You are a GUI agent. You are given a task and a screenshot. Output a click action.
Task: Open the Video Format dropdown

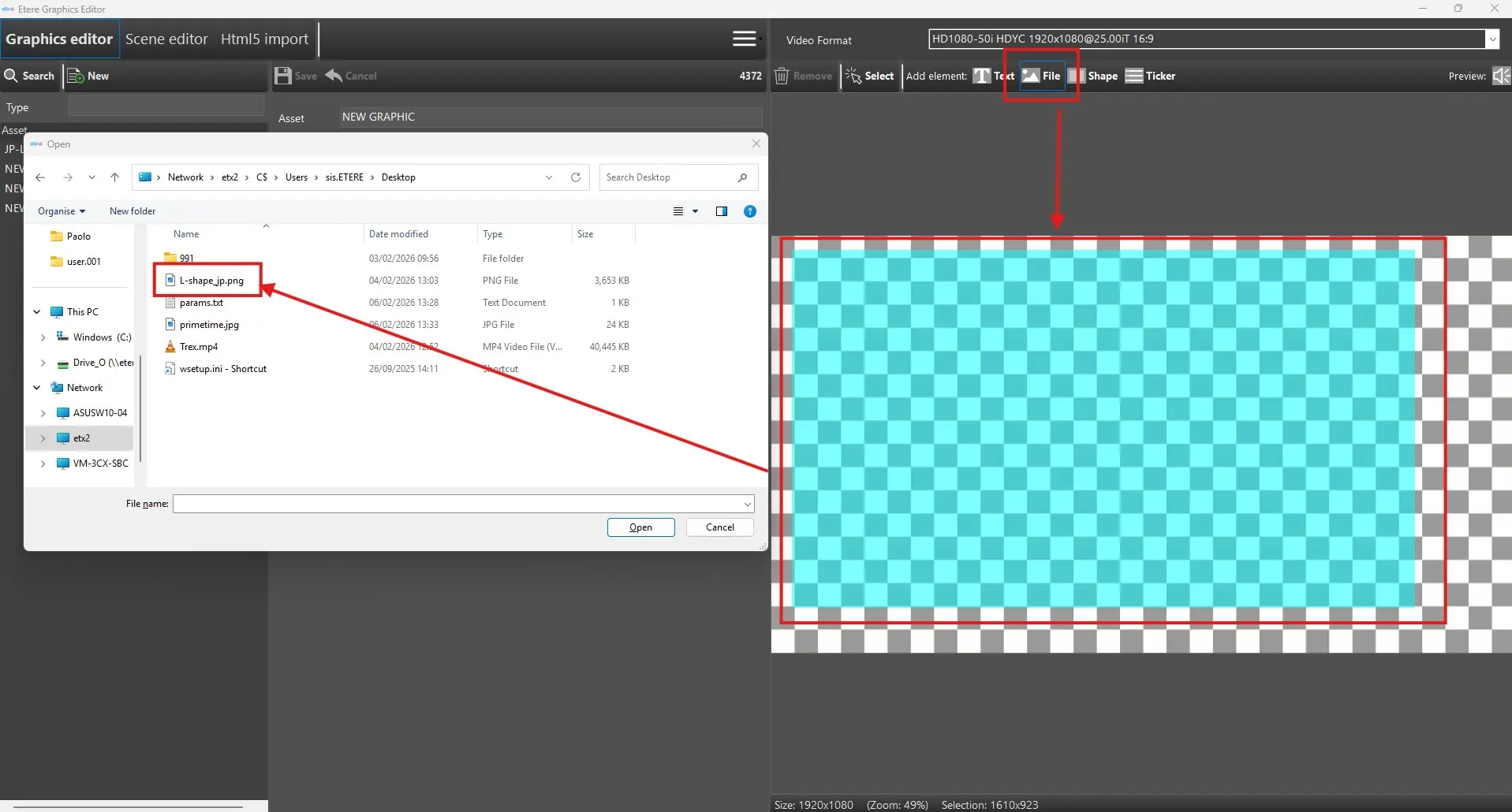[1491, 39]
